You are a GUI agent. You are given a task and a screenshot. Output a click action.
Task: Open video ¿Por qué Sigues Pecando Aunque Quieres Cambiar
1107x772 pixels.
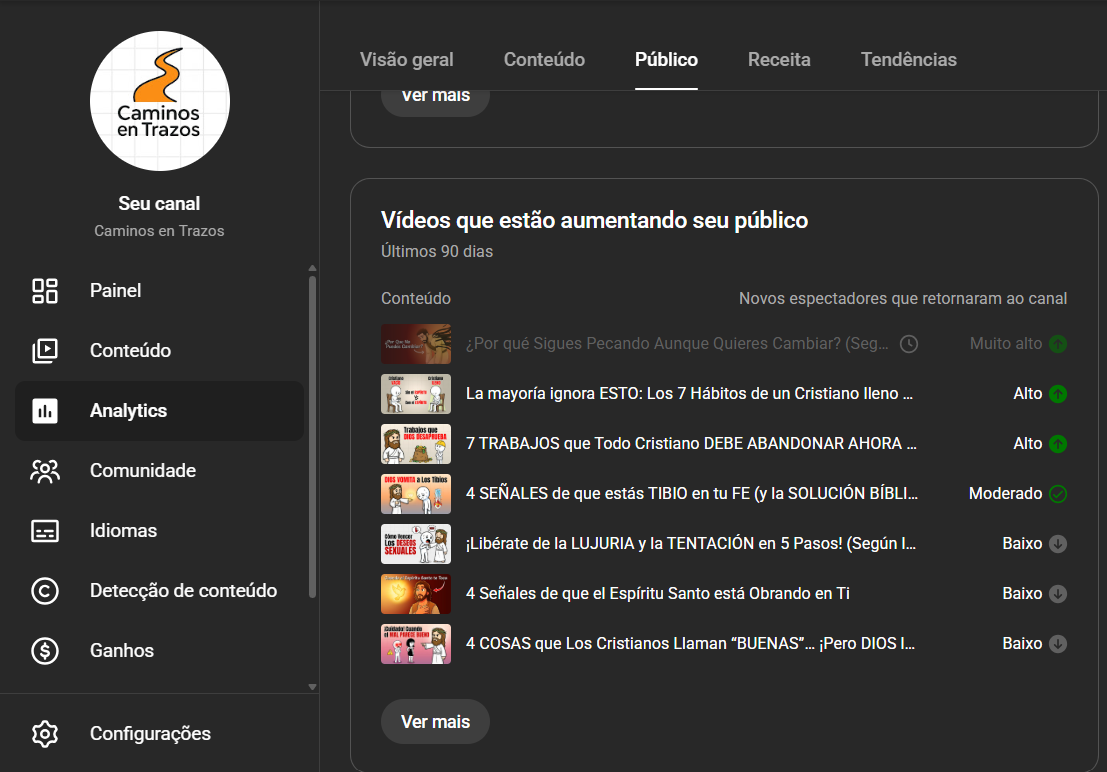pyautogui.click(x=677, y=344)
